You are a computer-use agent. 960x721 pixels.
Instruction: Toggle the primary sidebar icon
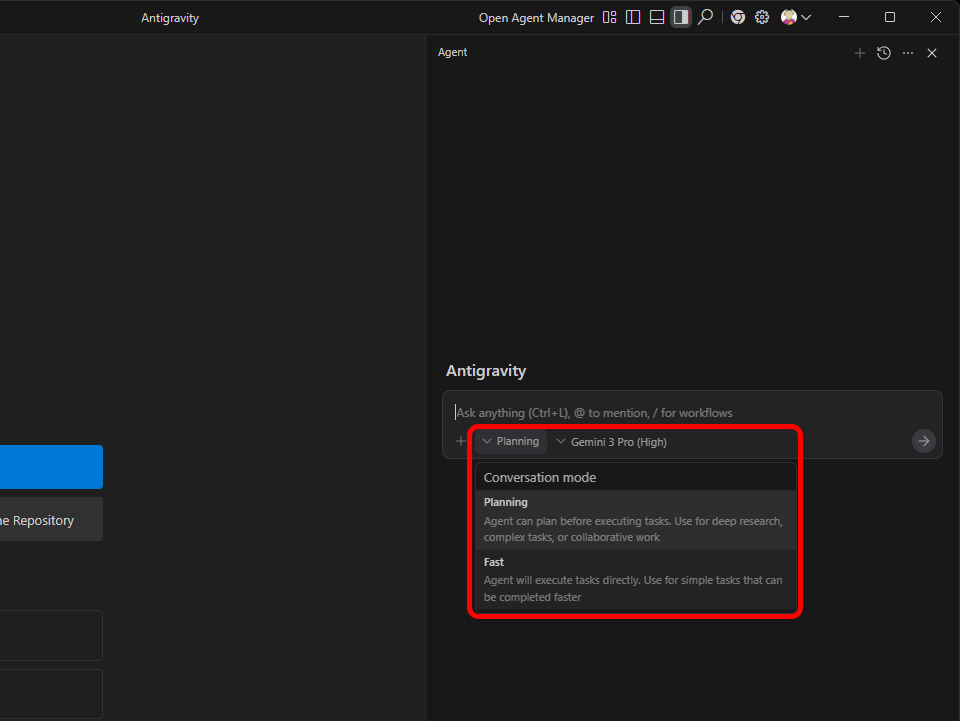click(633, 17)
